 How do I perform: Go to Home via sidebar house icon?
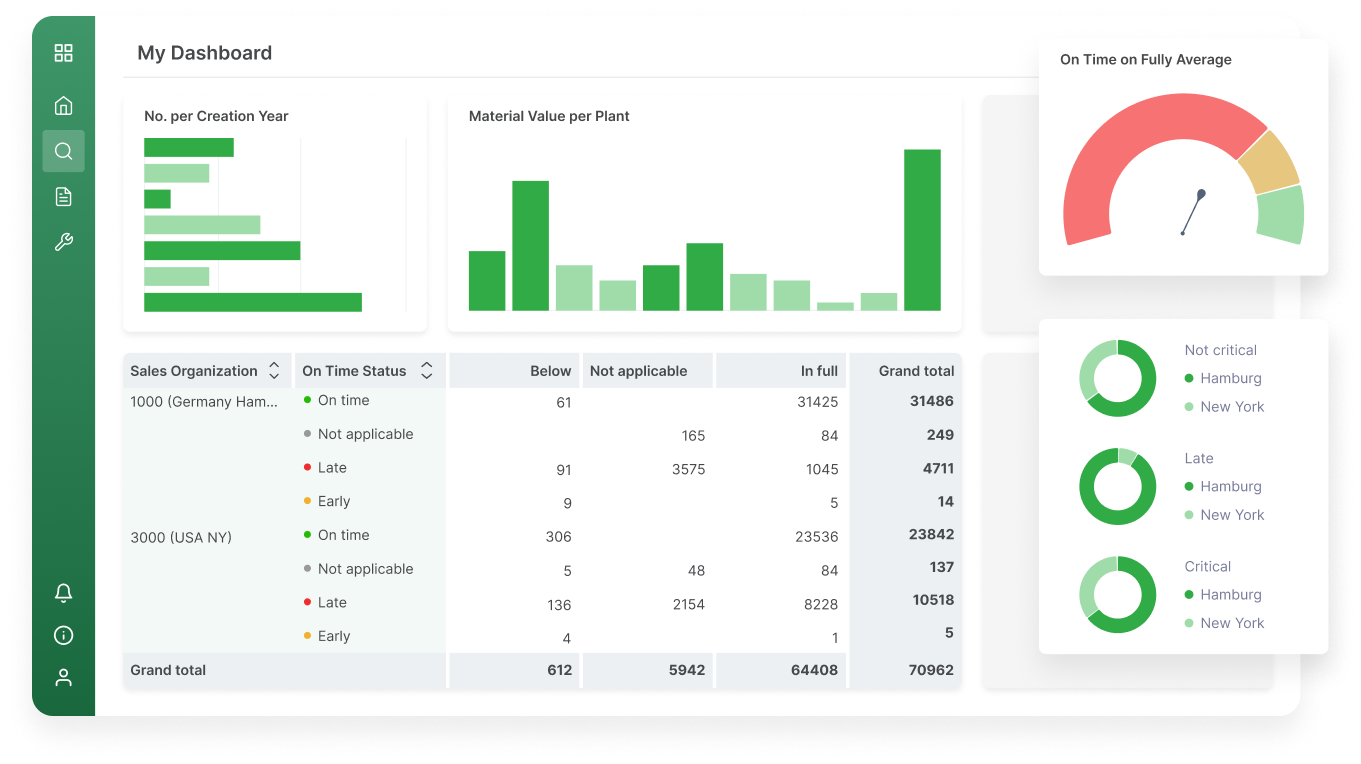tap(63, 106)
